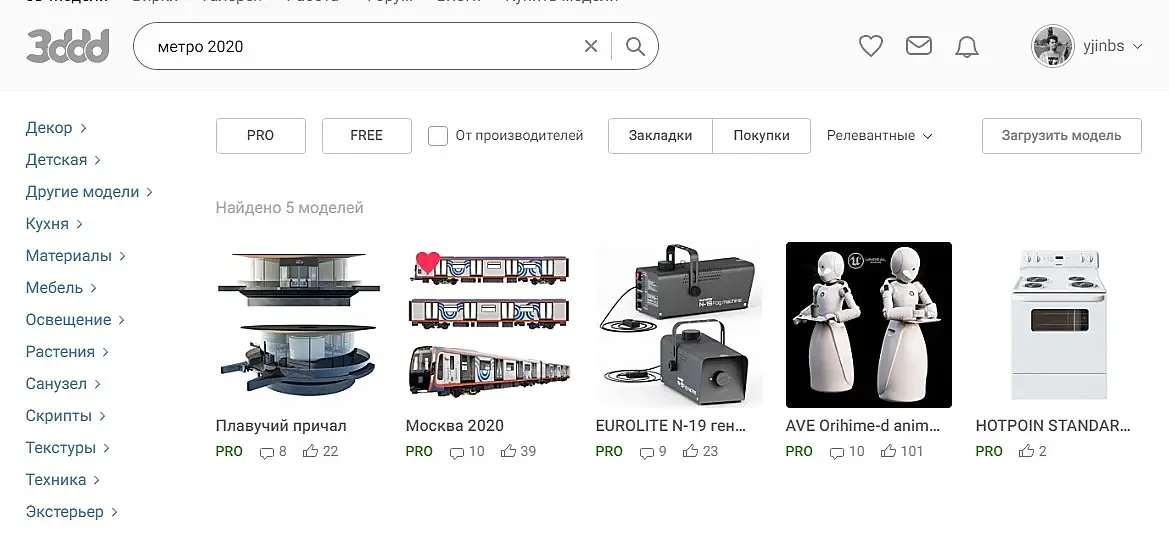Click PRO label under Плавучий причал
This screenshot has height=537, width=1169.
coord(229,451)
